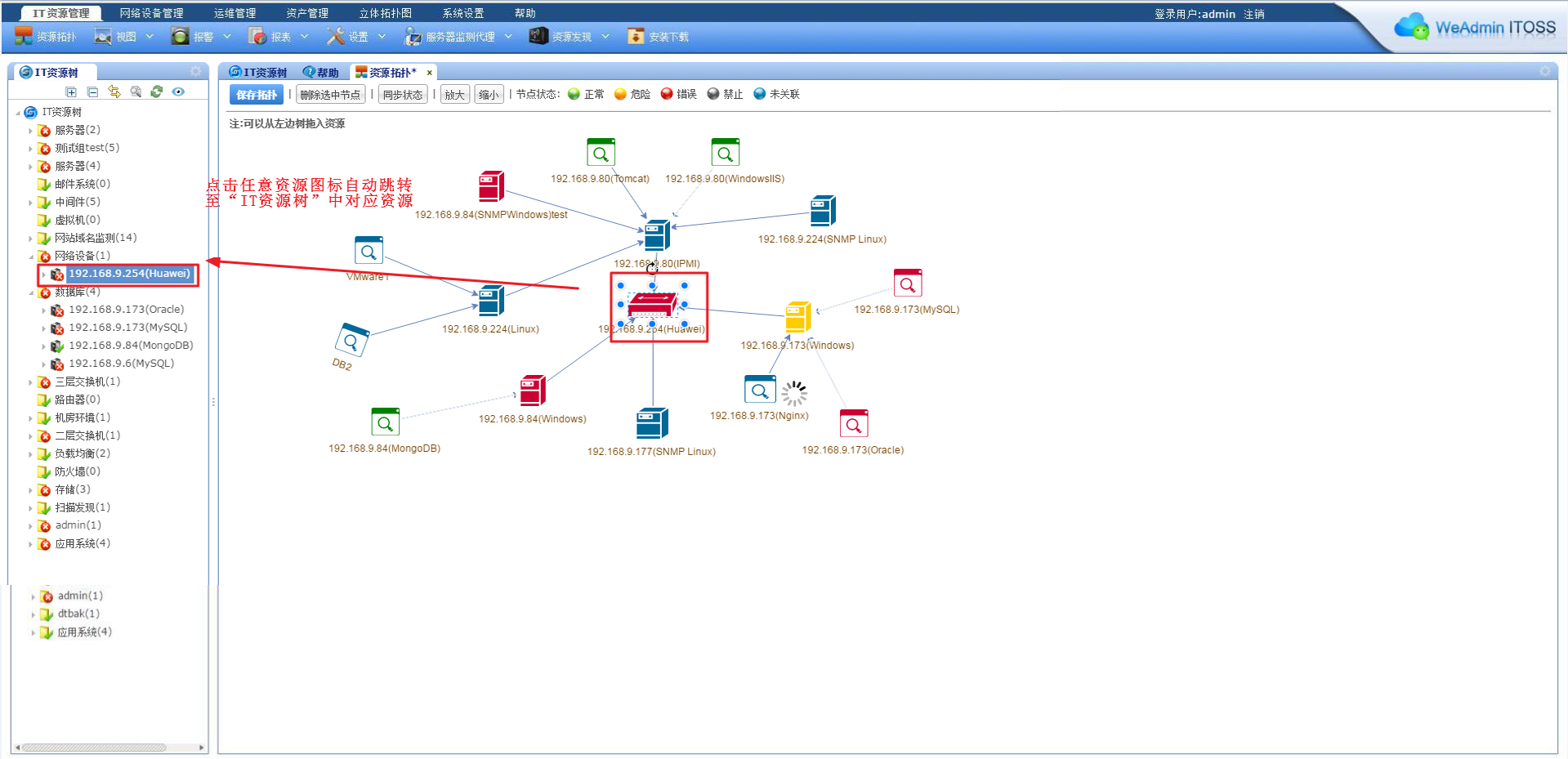Viewport: 1568px width, 759px height.
Task: Select 192.168.9.6(MySQL) in the tree
Action: tap(121, 364)
